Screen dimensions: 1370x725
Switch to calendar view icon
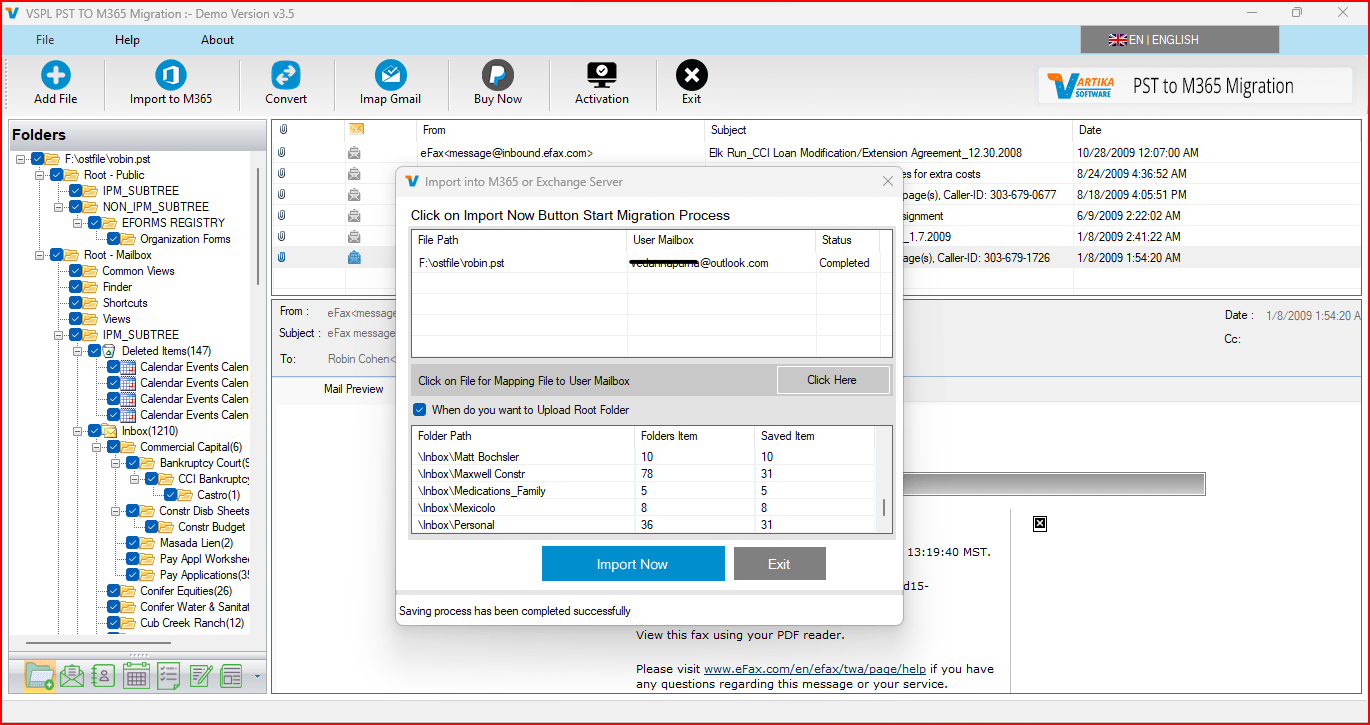[136, 676]
